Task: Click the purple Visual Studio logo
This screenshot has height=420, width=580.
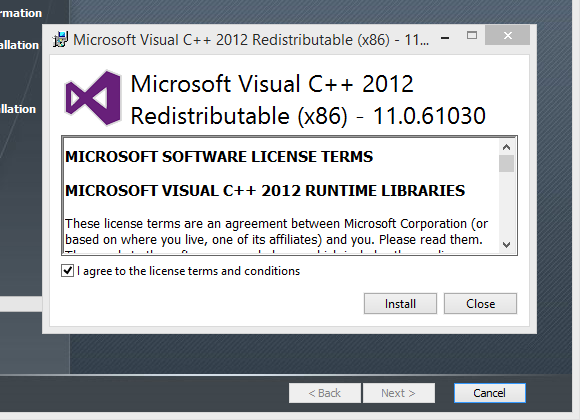Action: point(93,98)
